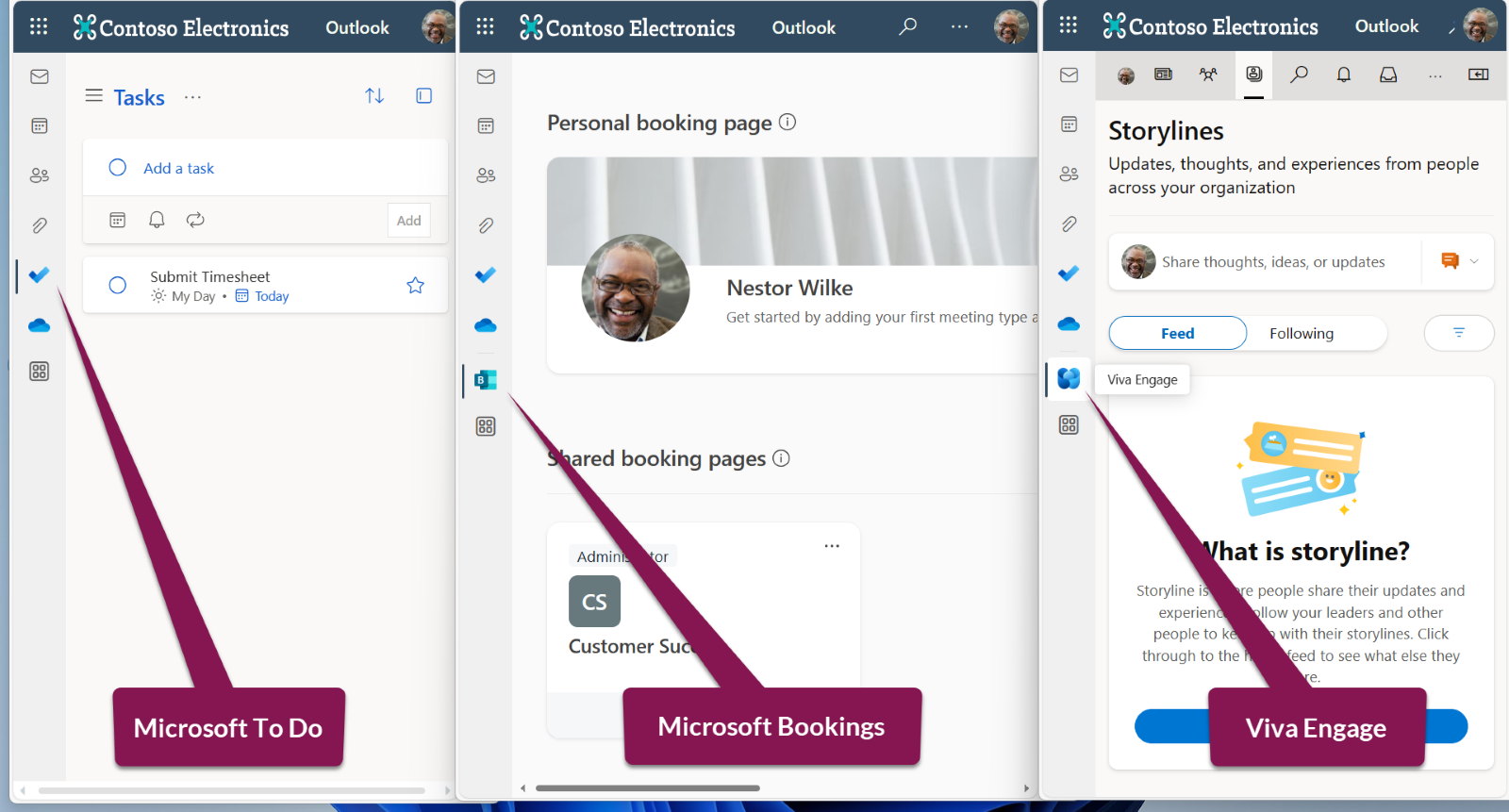
Task: Open app launcher in Tasks window
Action: pos(39,26)
